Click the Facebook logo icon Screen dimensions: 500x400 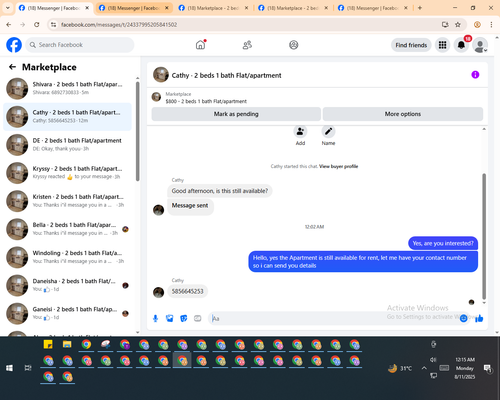(14, 45)
